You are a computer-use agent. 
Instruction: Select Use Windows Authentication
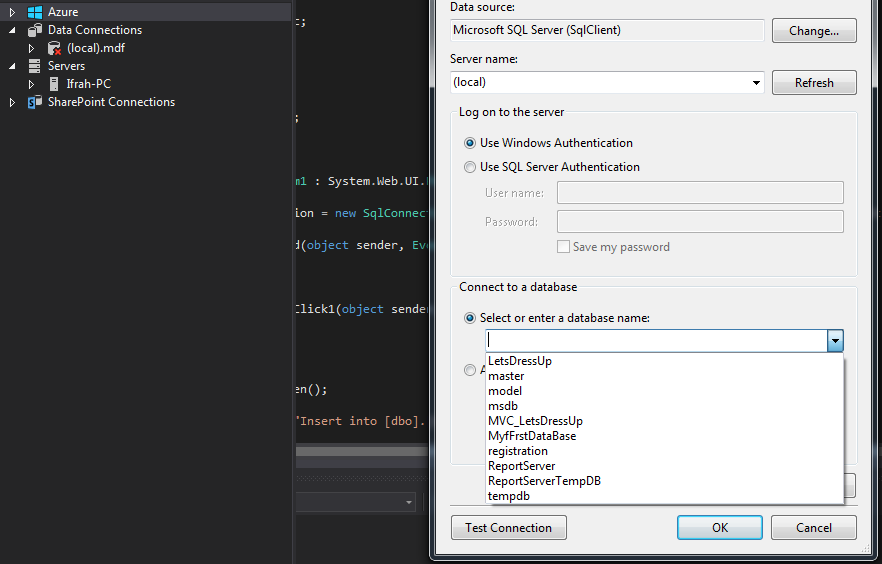470,143
